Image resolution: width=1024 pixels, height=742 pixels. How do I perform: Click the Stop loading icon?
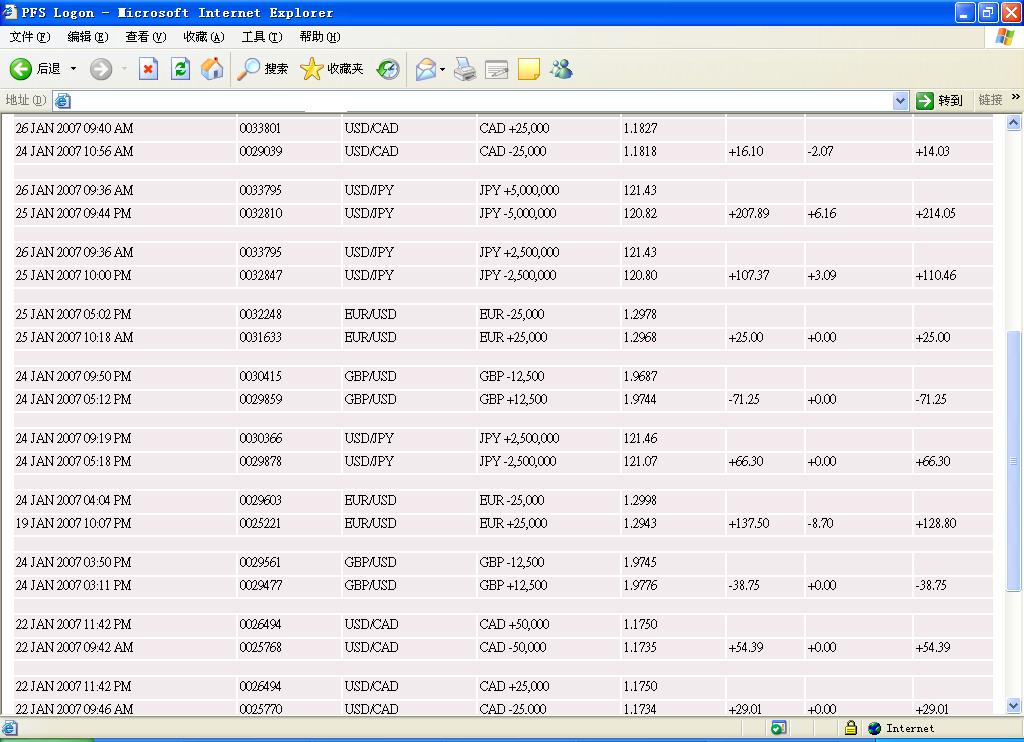(x=148, y=69)
